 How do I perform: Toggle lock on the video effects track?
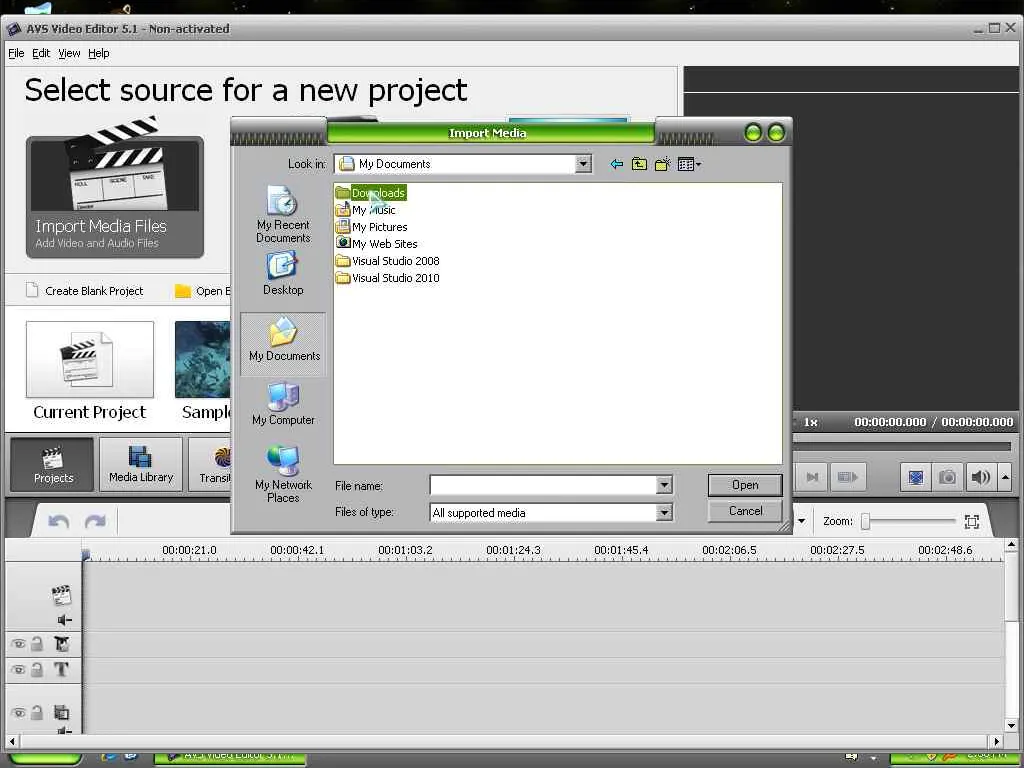pos(37,644)
